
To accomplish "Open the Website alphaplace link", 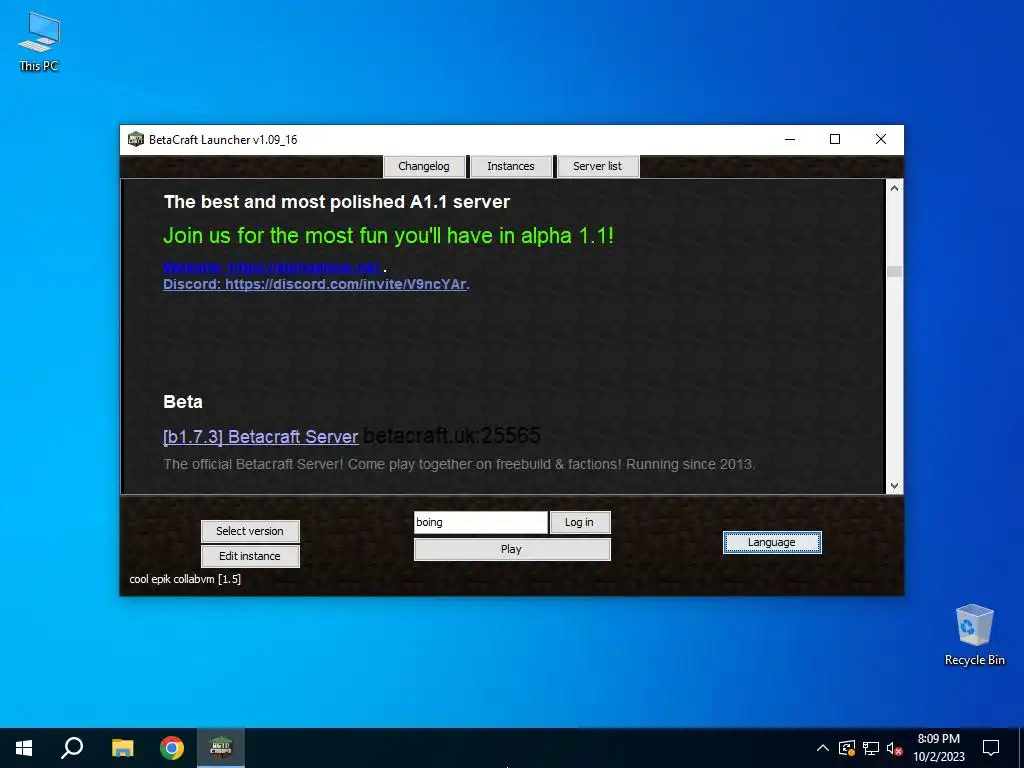I will coord(272,267).
